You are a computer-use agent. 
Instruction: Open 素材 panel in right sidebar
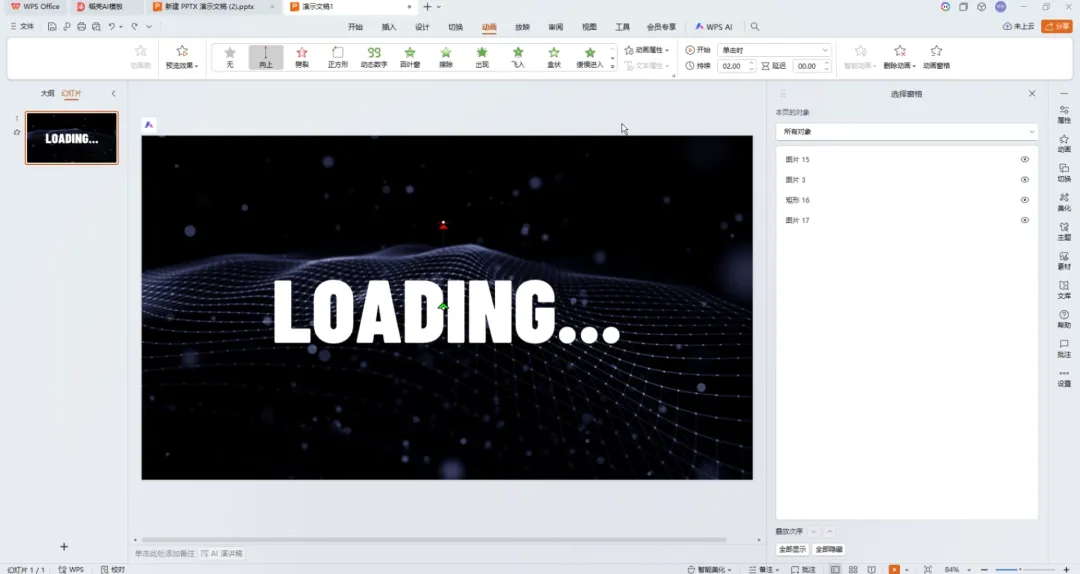pos(1064,260)
